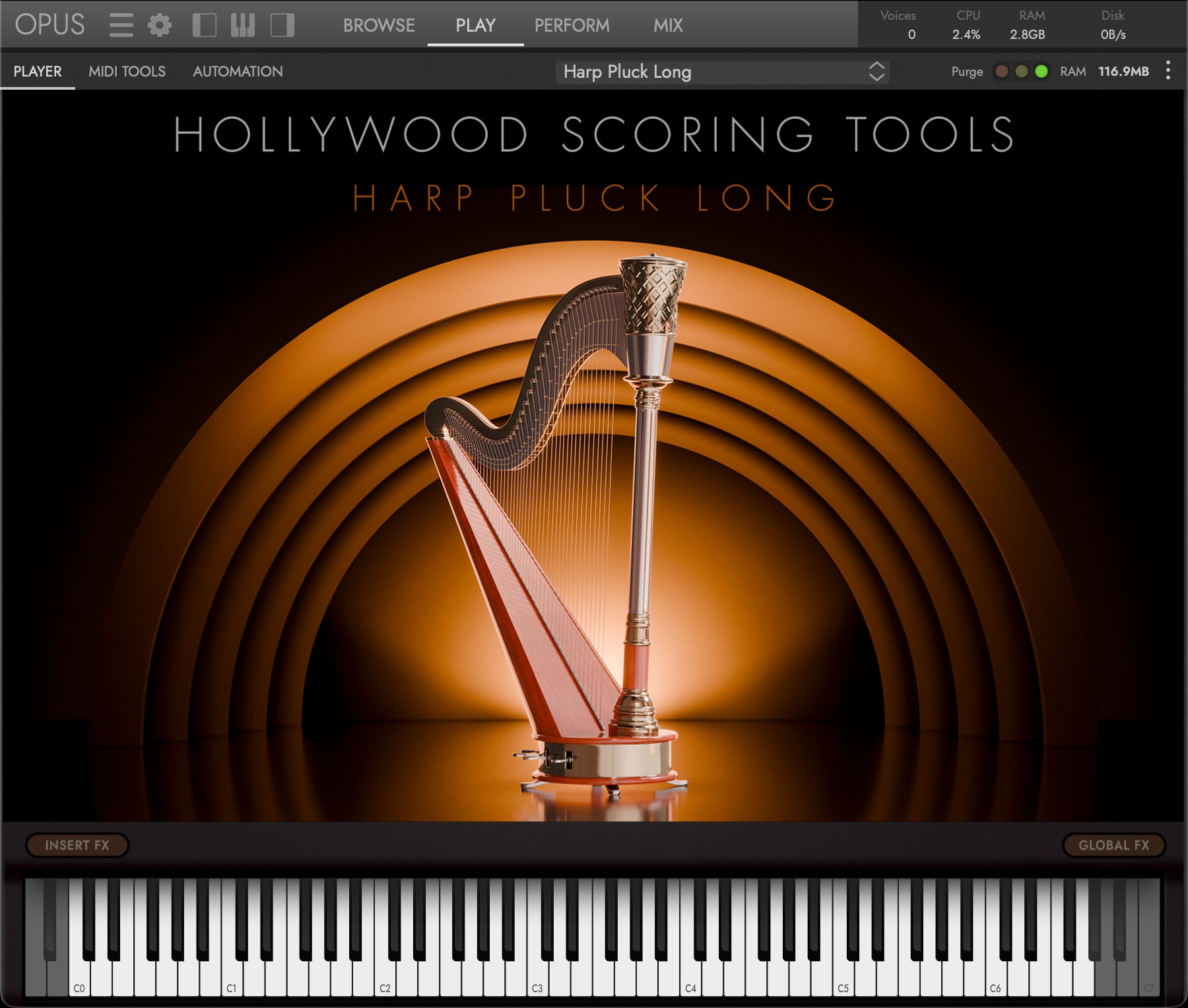Switch to the BROWSE tab

click(x=379, y=25)
